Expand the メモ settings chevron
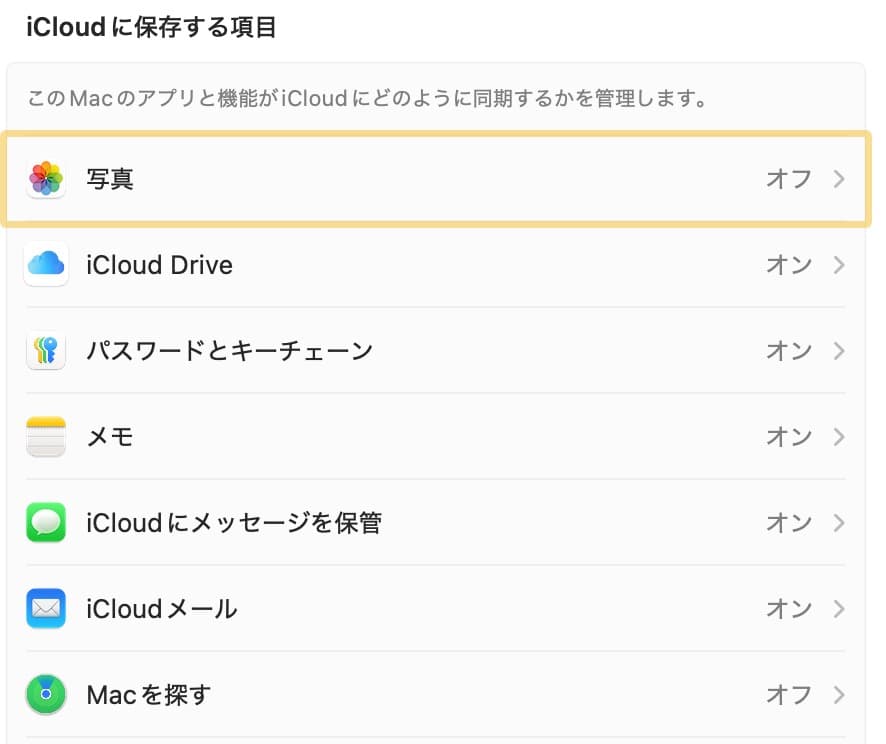Image resolution: width=886 pixels, height=744 pixels. 838,436
